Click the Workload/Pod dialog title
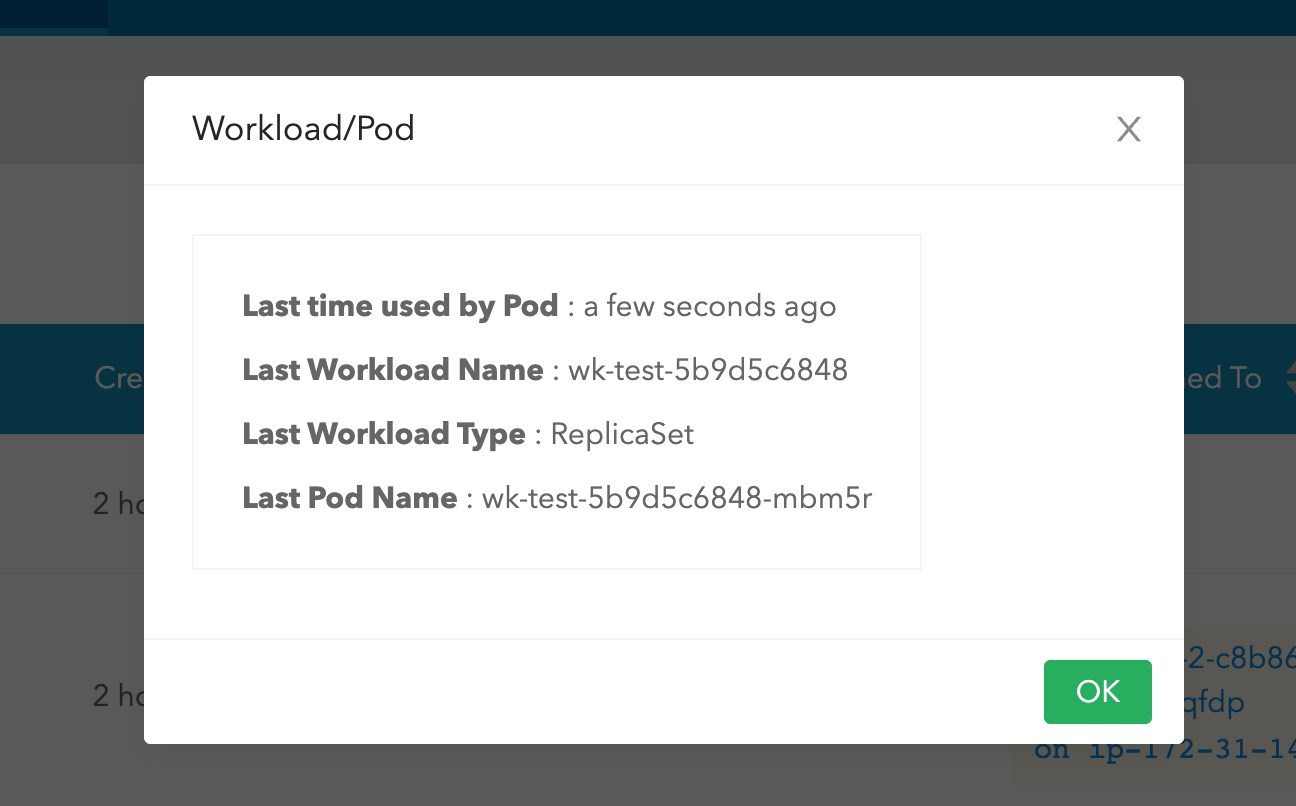 point(303,128)
